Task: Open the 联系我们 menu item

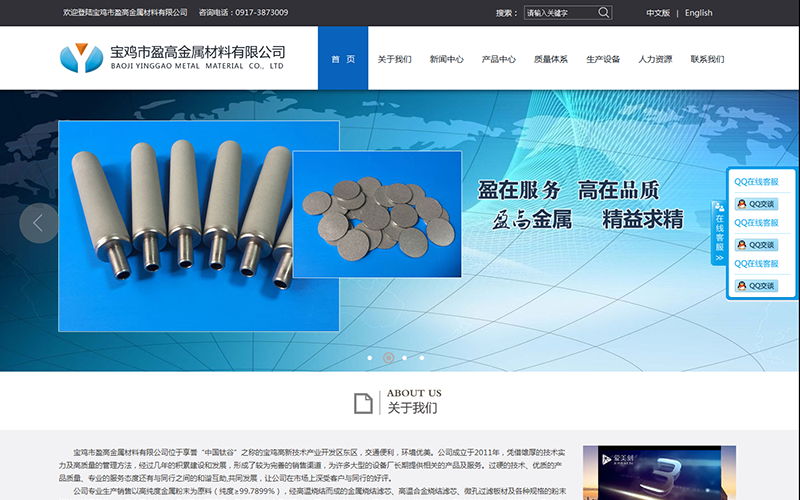Action: click(707, 59)
